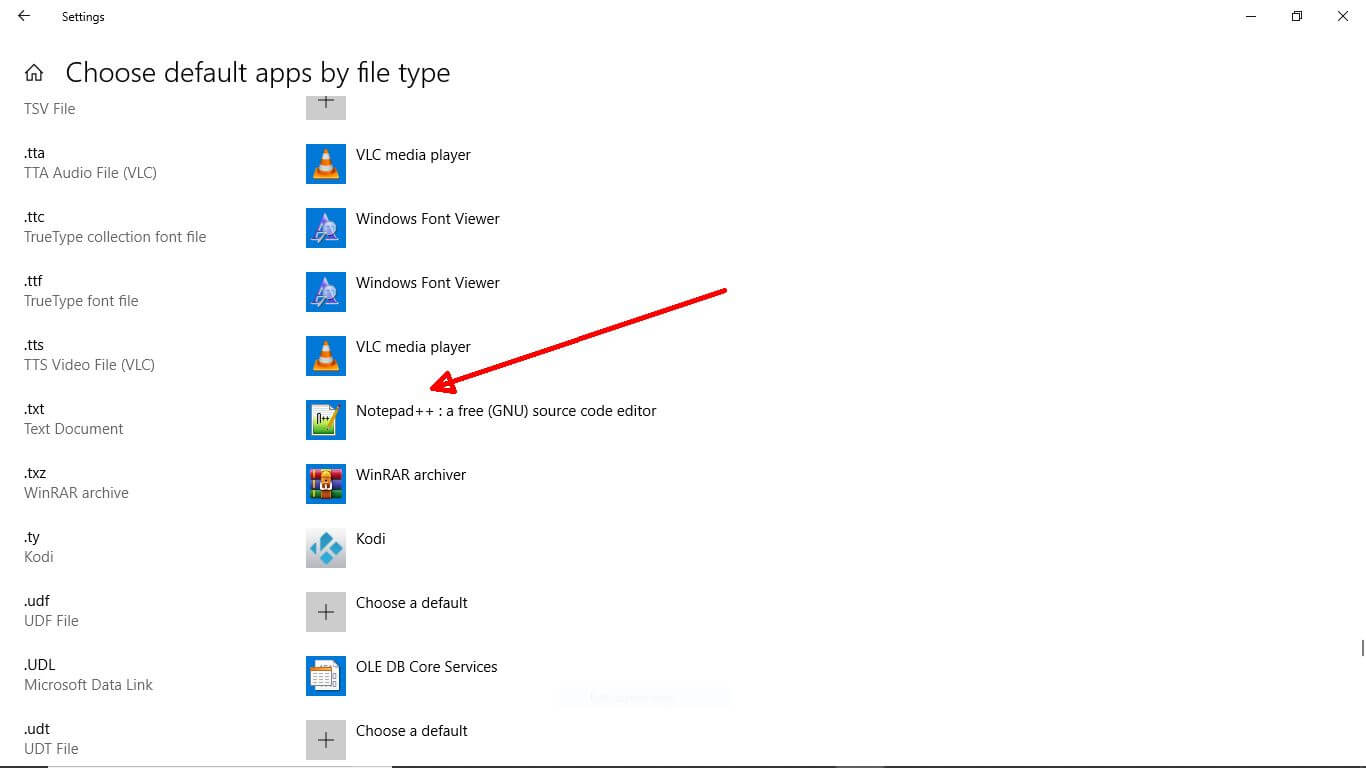Select the .udf extension label
Image resolution: width=1366 pixels, height=768 pixels.
tap(37, 601)
